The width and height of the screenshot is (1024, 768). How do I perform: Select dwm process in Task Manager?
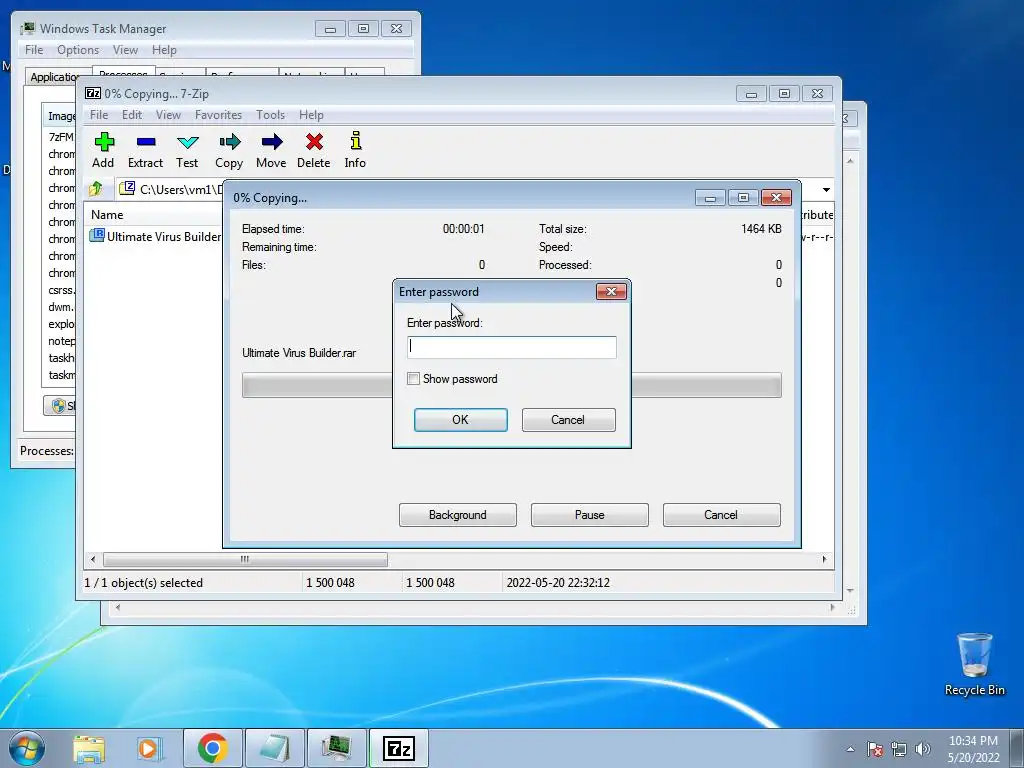point(61,307)
